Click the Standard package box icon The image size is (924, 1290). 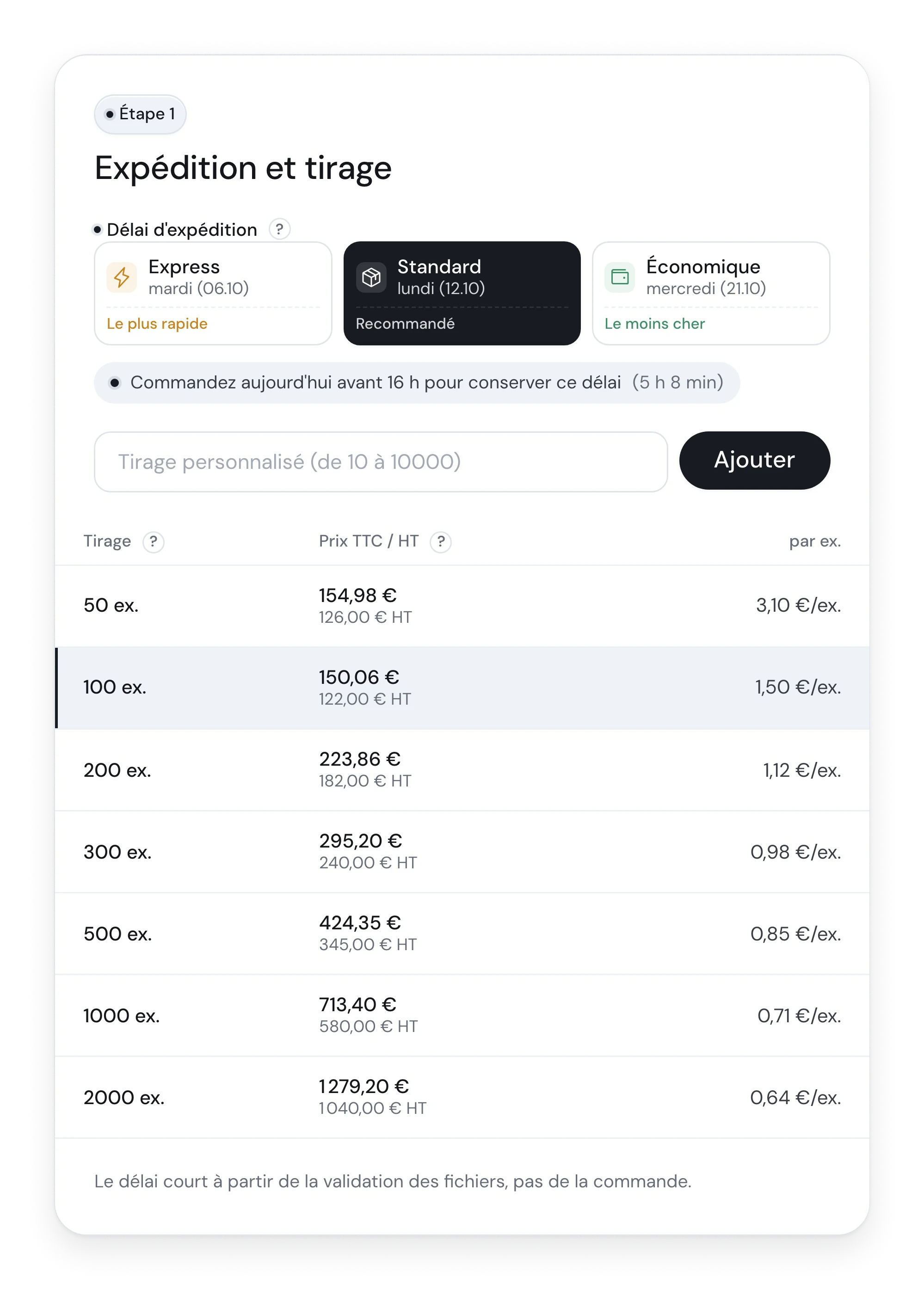(371, 277)
